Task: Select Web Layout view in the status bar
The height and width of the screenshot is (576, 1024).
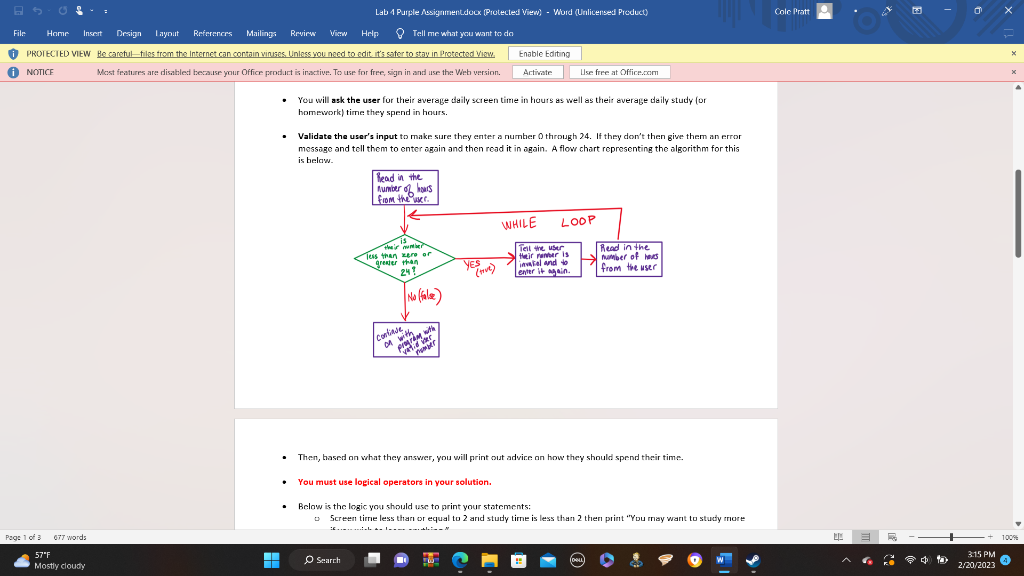Action: (x=890, y=536)
